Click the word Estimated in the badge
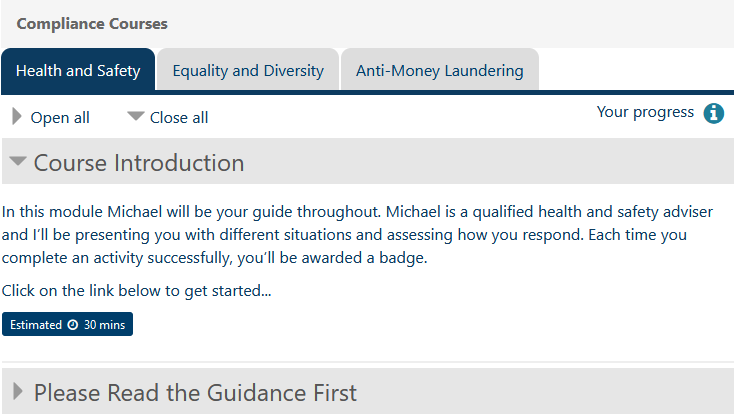Screen dimensions: 734x418 35,325
